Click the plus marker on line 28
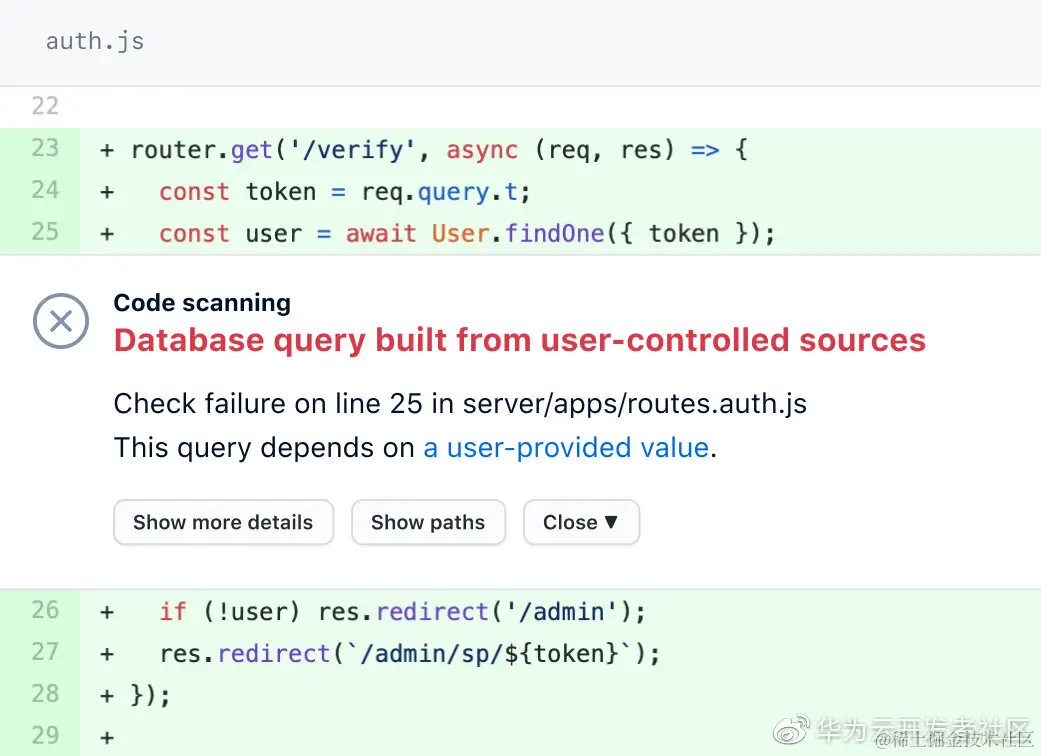Viewport: 1041px width, 756px height. 106,693
